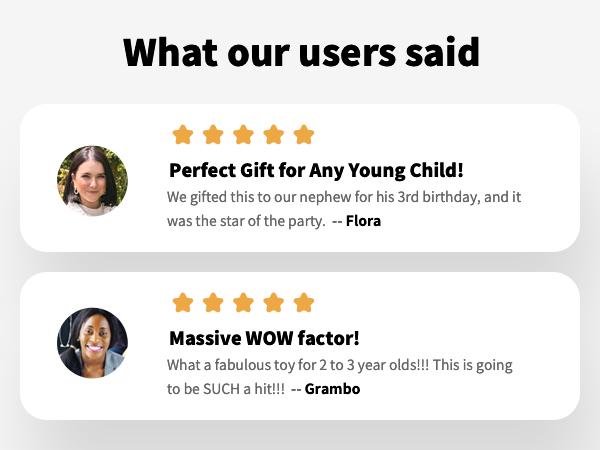The height and width of the screenshot is (450, 600).
Task: Click the third star in Flora's rating
Action: [x=243, y=134]
